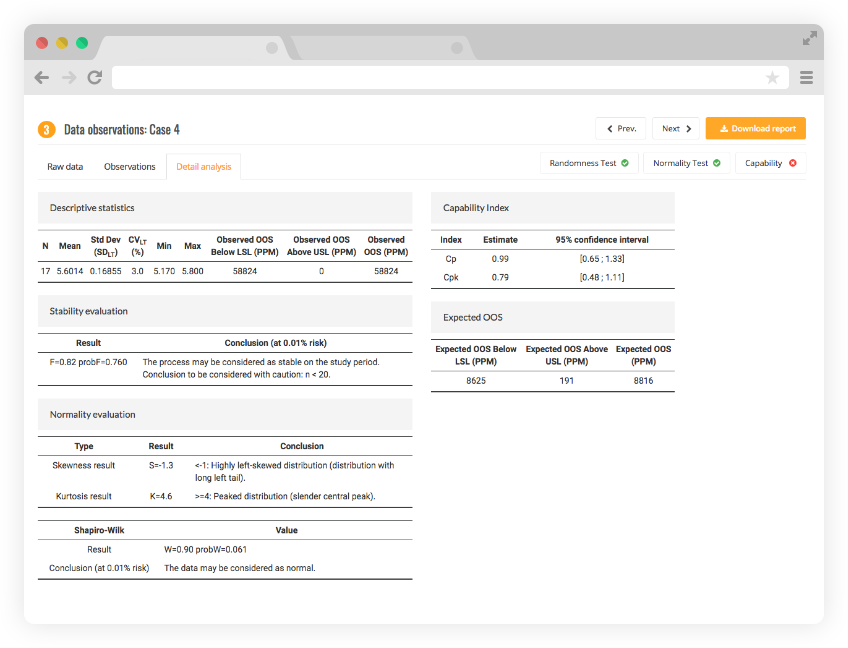Click total Expected OOS value 8816
Viewport: 848px width, 648px height.
(644, 381)
